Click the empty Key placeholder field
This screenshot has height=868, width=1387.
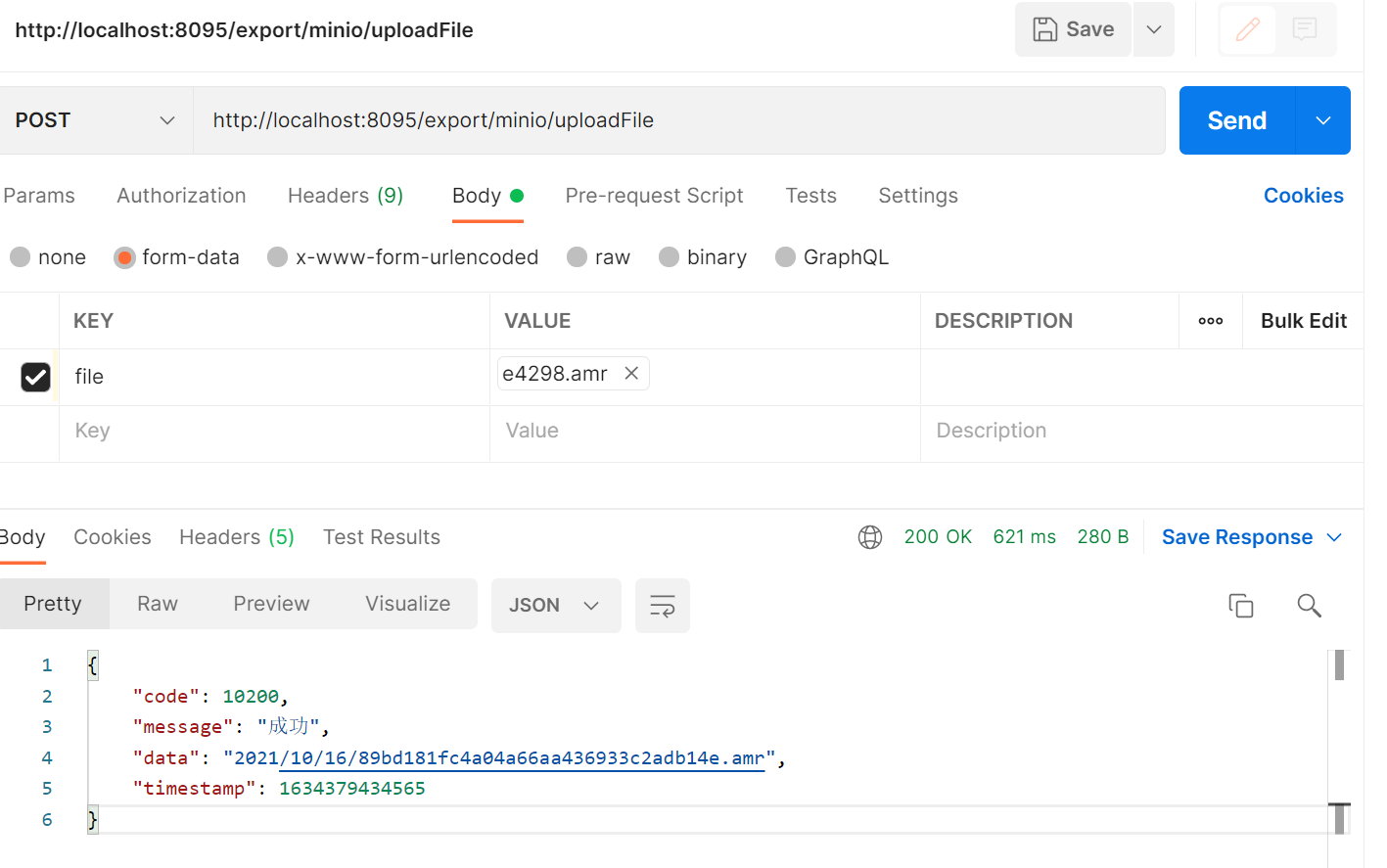click(x=274, y=431)
